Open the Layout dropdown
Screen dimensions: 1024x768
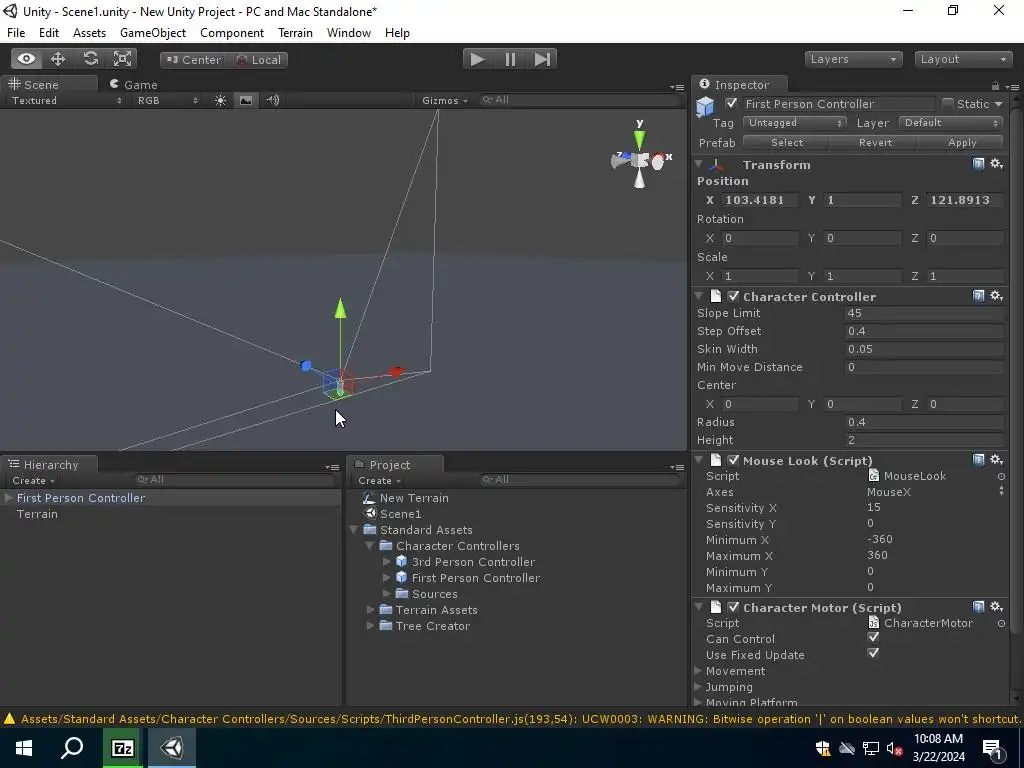tap(964, 59)
